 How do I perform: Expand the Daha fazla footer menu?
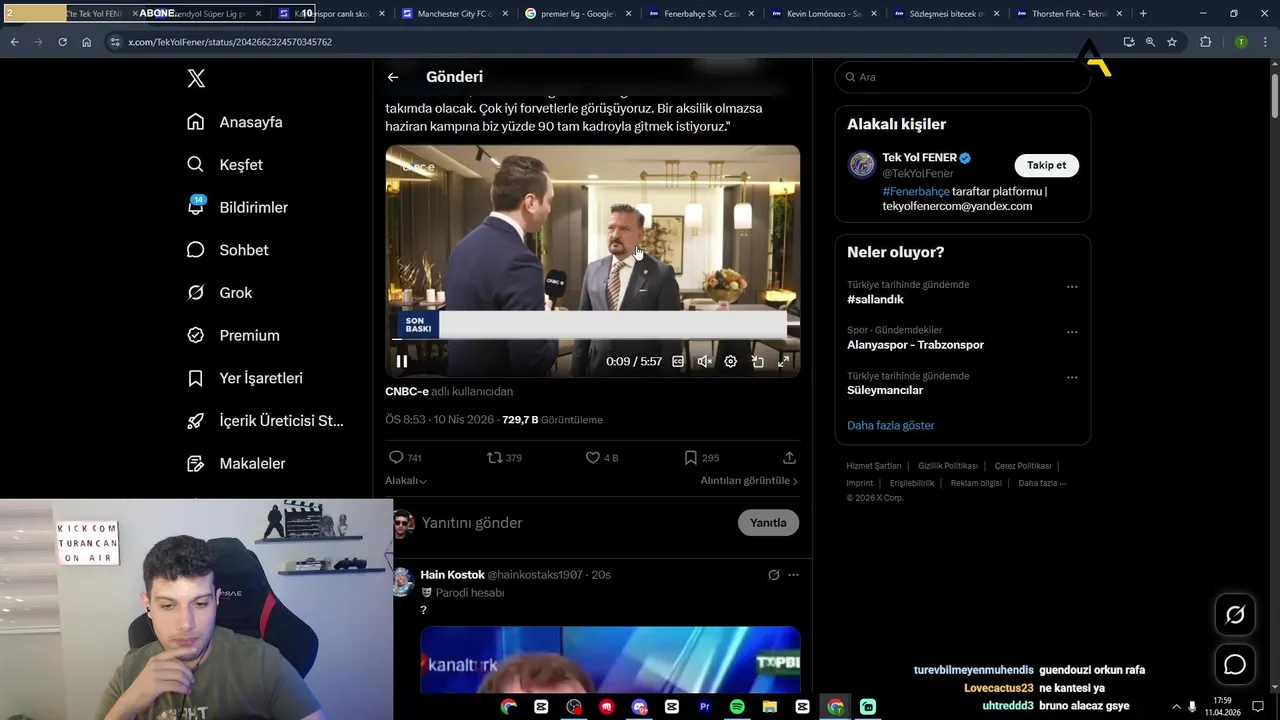click(1042, 483)
